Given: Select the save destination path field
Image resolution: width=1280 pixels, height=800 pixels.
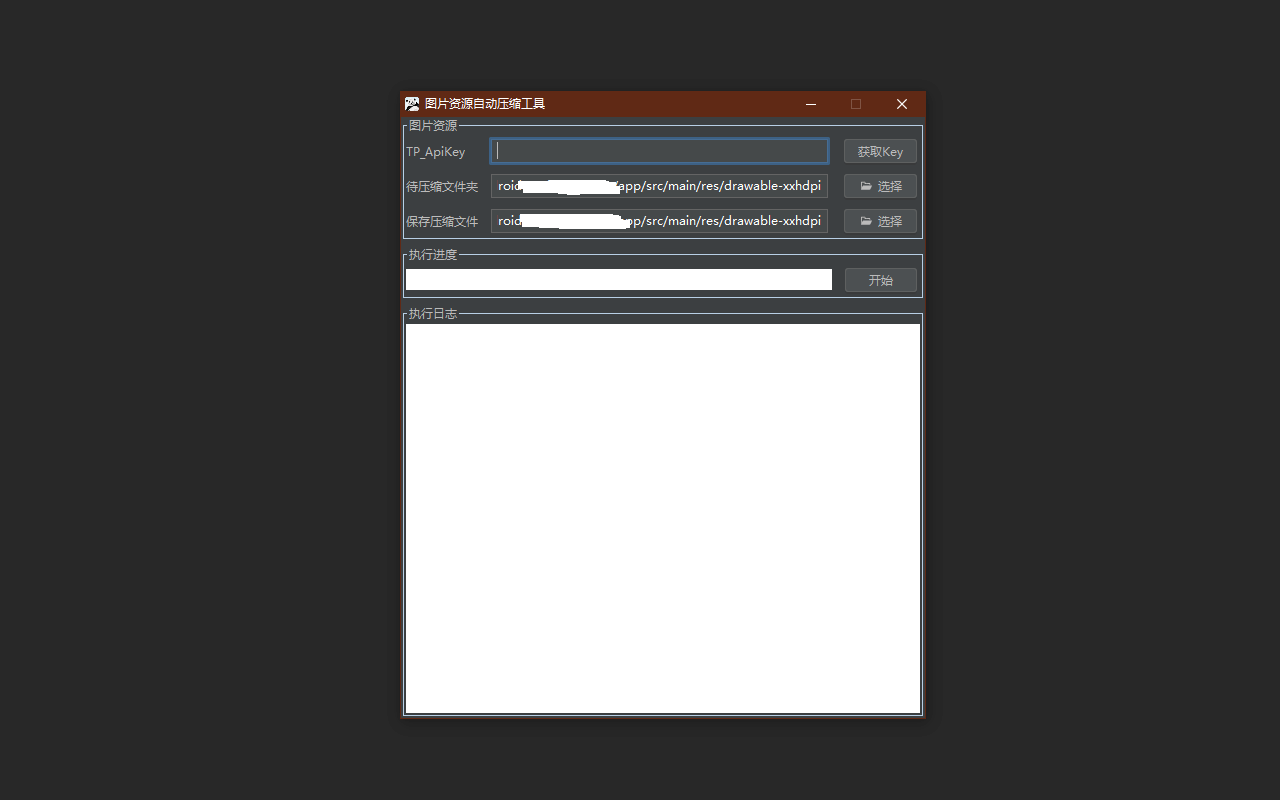Looking at the screenshot, I should coord(658,220).
